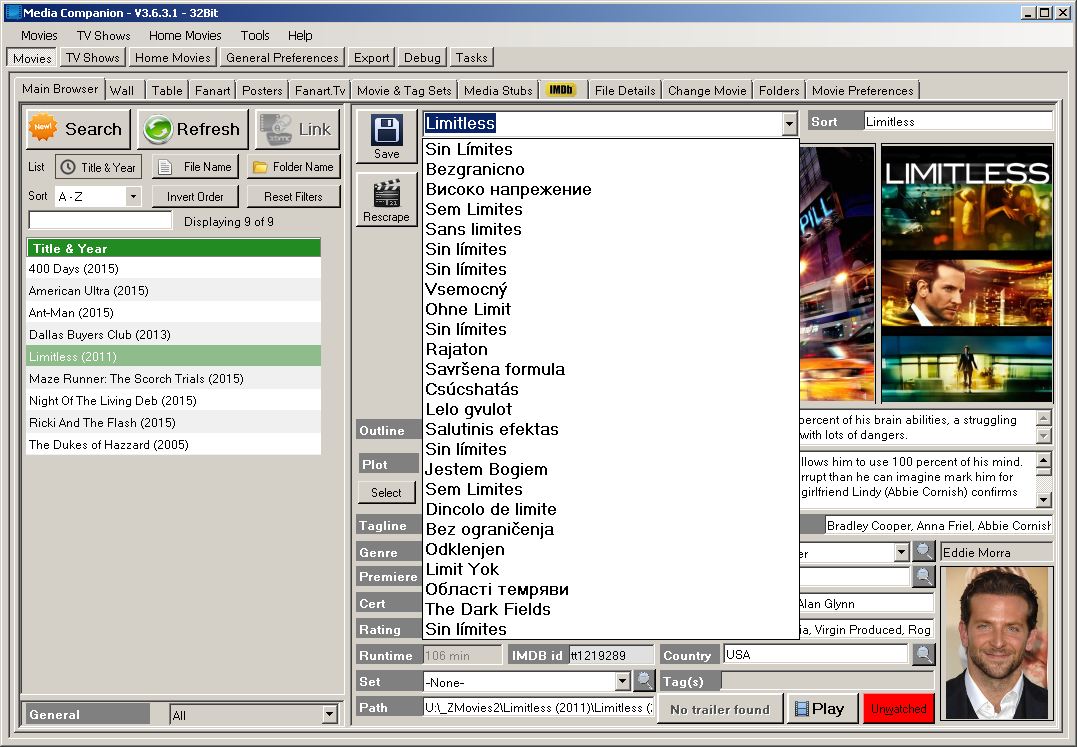Image resolution: width=1077 pixels, height=747 pixels.
Task: Click the No trailer found button
Action: click(720, 709)
